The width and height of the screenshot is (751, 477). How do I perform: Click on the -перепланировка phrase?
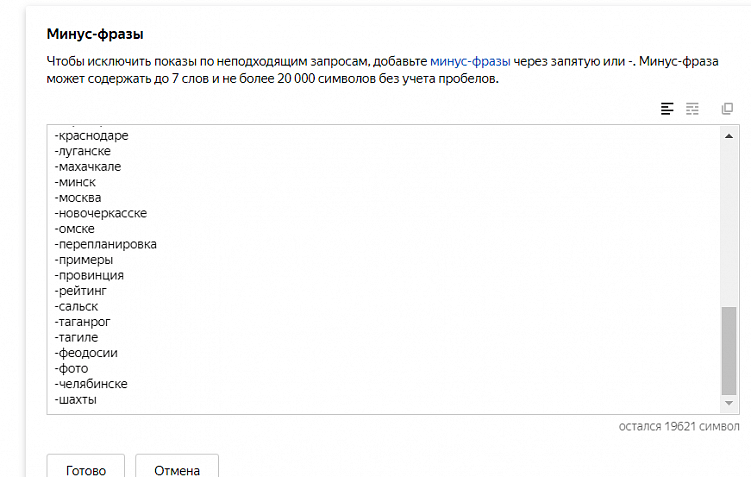click(107, 244)
